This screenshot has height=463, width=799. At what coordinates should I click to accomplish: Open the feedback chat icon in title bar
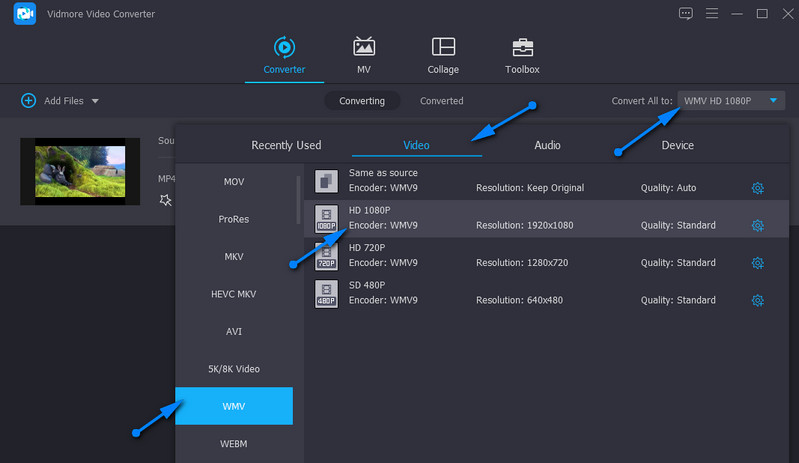(685, 13)
